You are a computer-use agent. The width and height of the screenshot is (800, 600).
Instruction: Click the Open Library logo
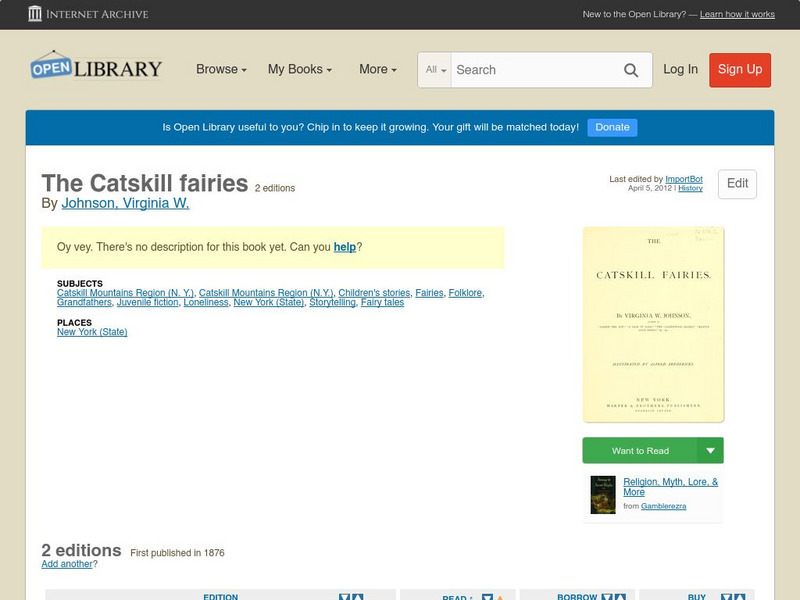tap(93, 67)
